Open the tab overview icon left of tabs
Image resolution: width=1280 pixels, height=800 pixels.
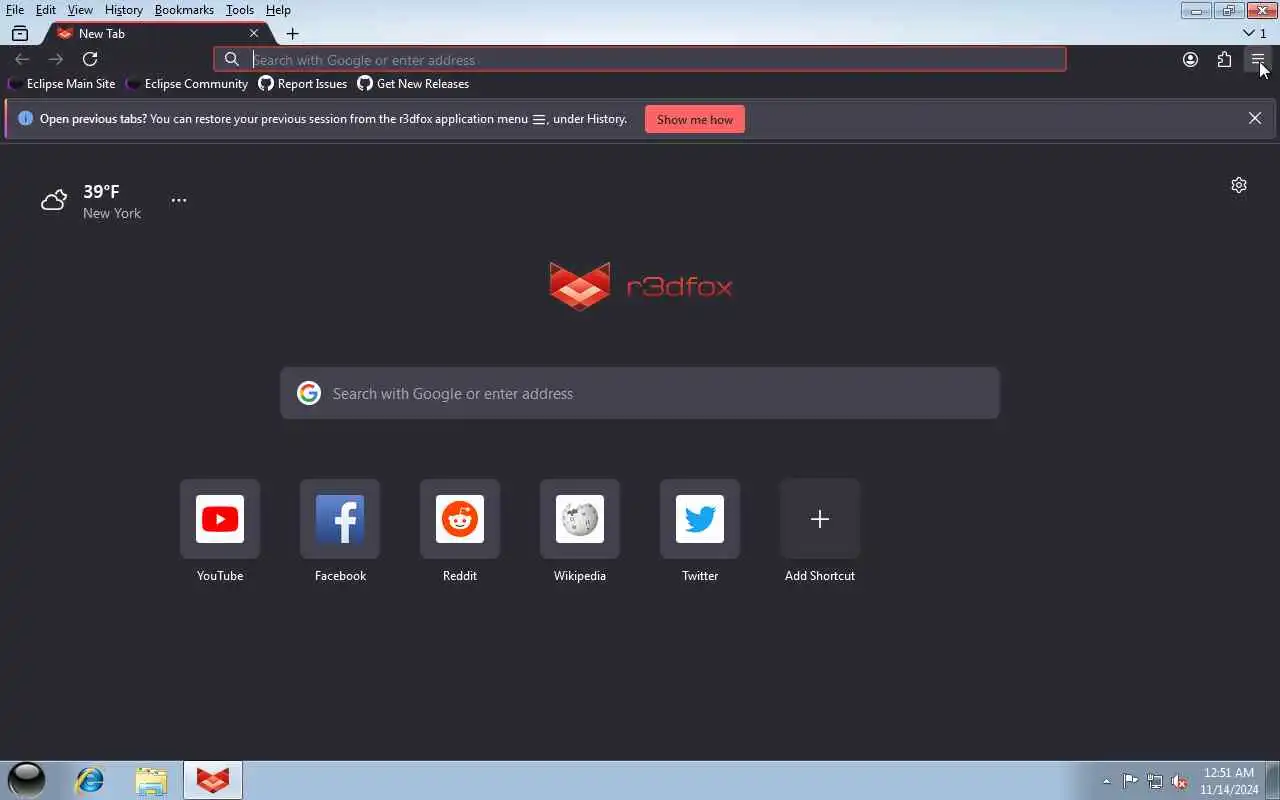(x=20, y=34)
